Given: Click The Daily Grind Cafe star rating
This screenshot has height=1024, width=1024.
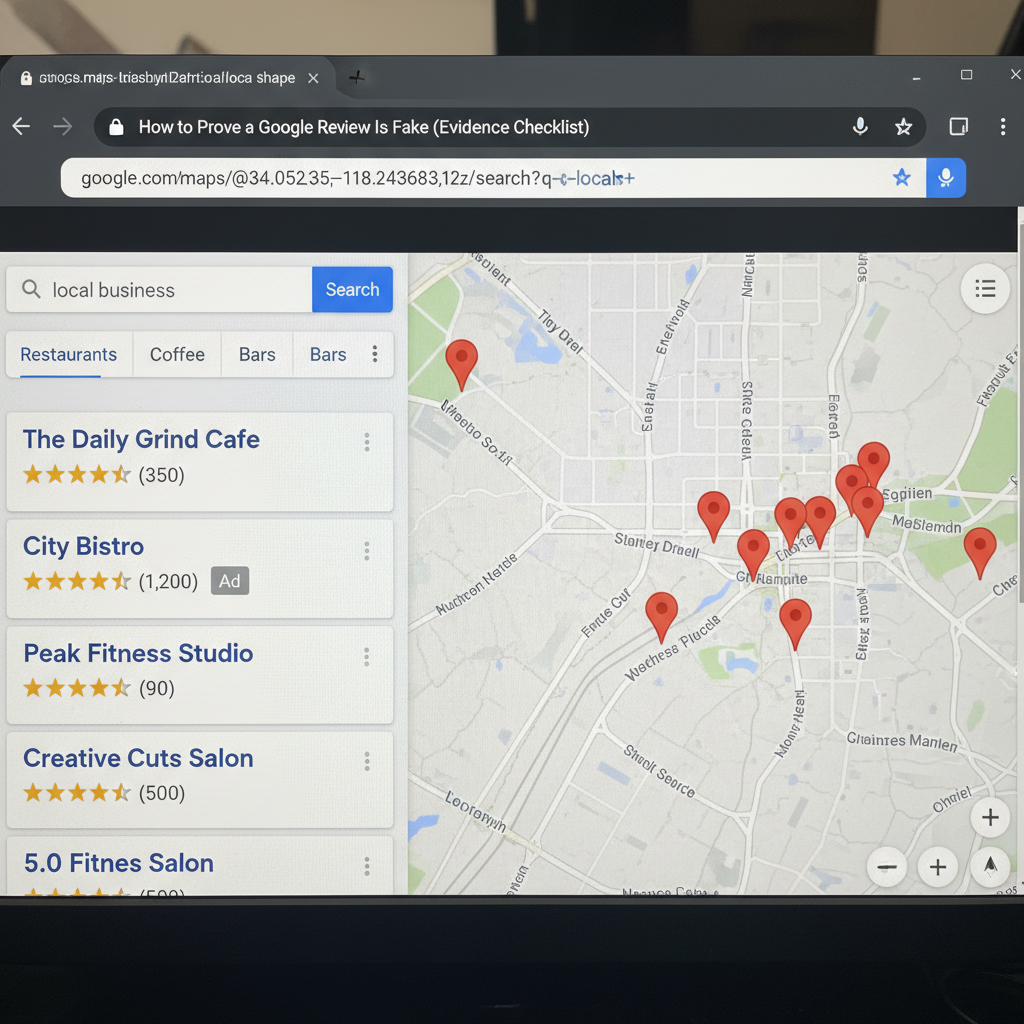Looking at the screenshot, I should 77,475.
